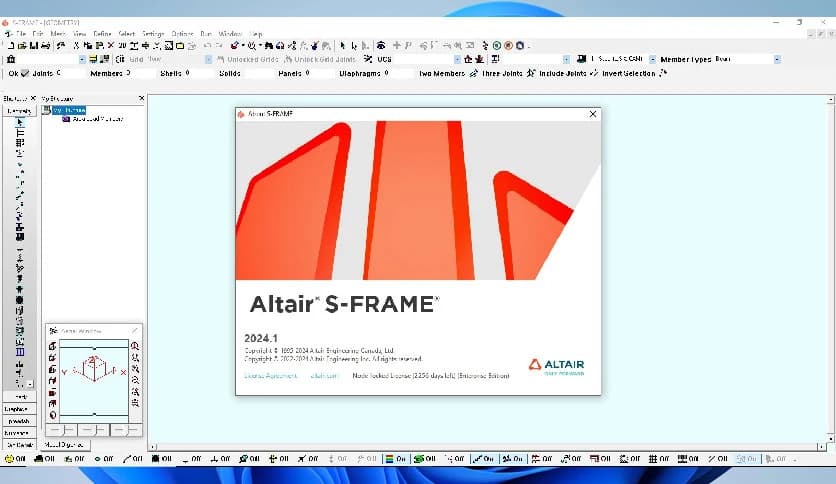
Task: Open the Select menu
Action: tap(127, 33)
